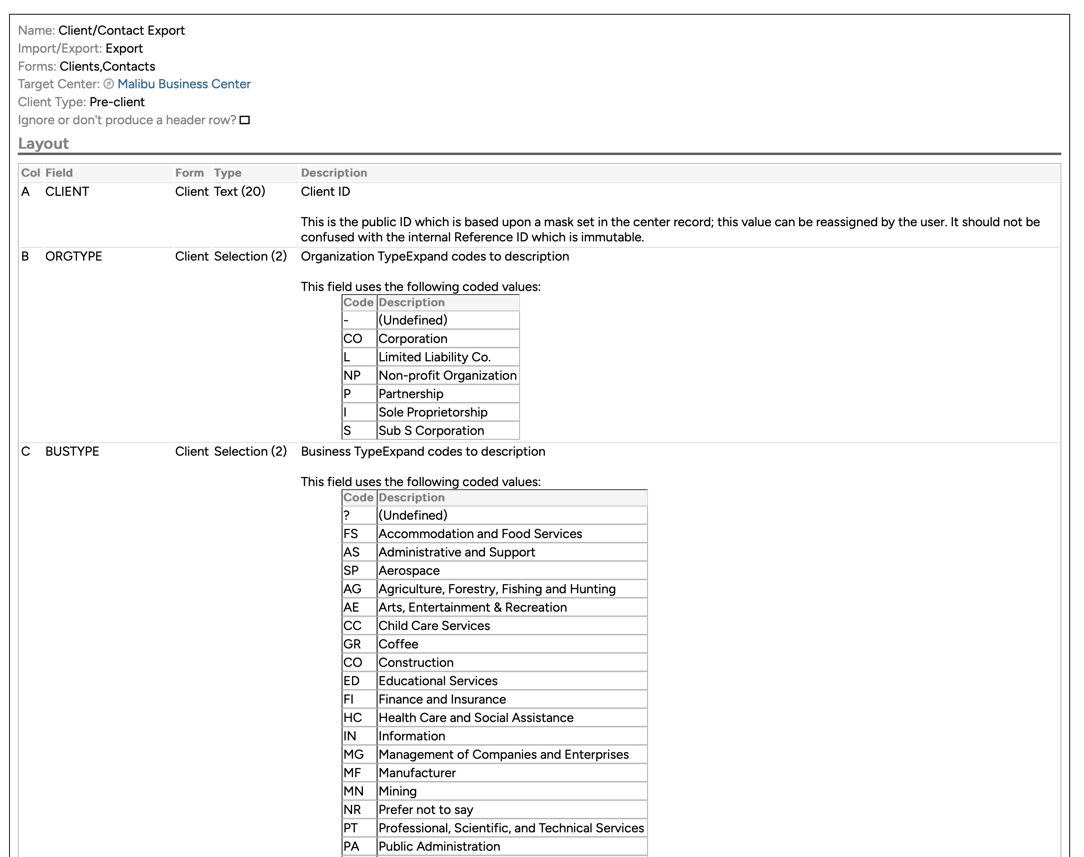Click the Limited Liability Co. entry
Viewport: 1084px width, 857px height.
434,357
